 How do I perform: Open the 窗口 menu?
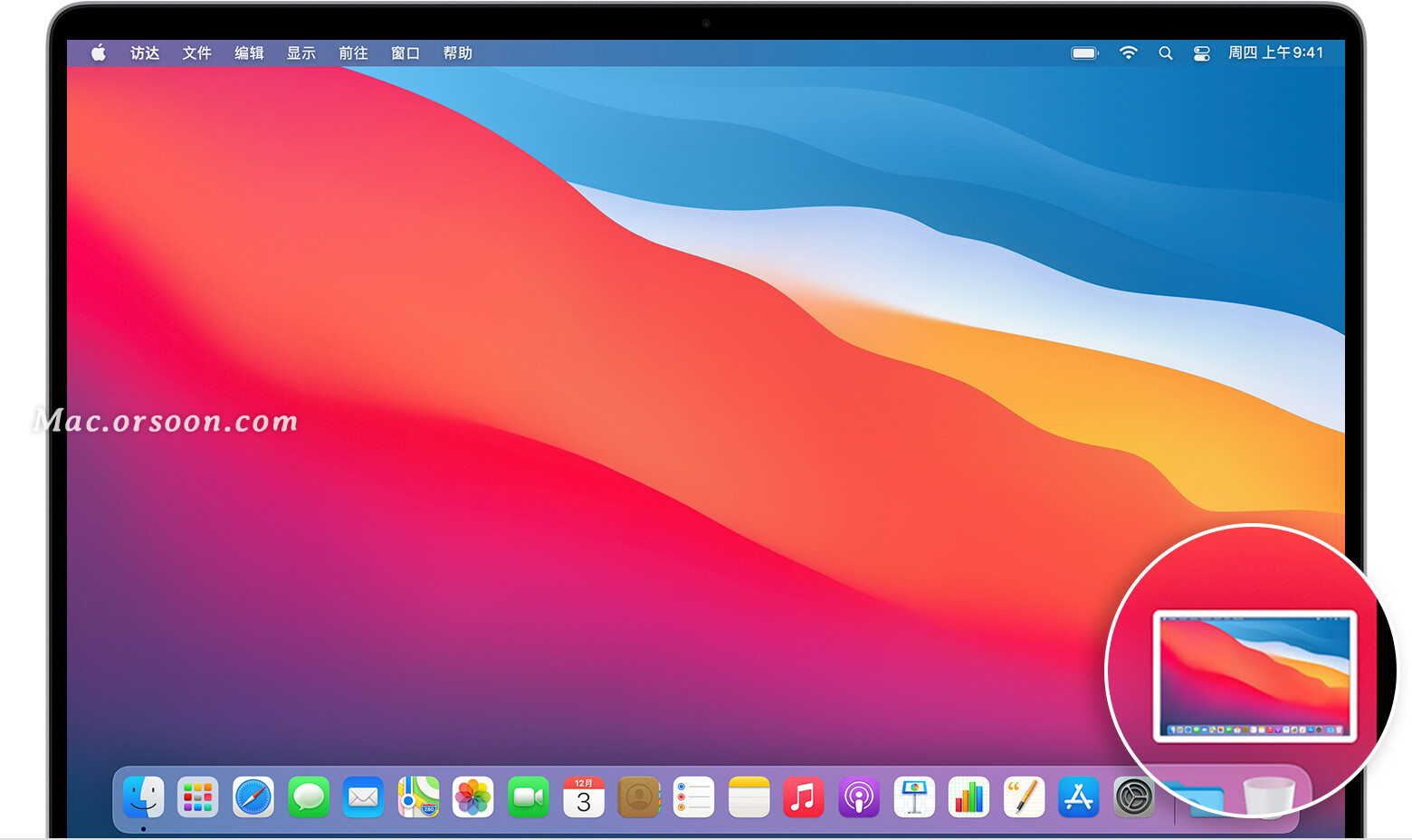coord(405,52)
